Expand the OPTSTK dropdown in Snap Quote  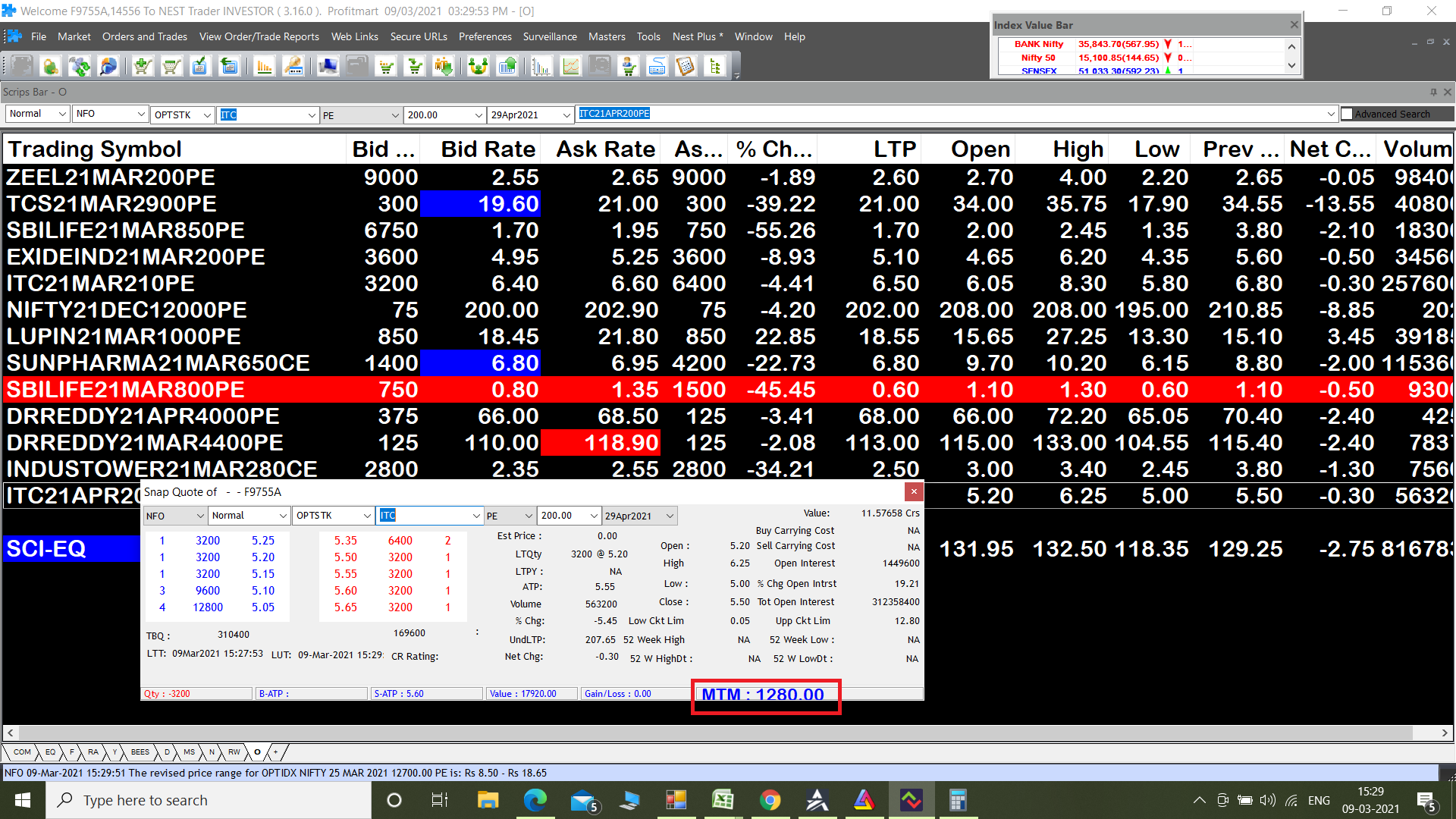[x=368, y=516]
